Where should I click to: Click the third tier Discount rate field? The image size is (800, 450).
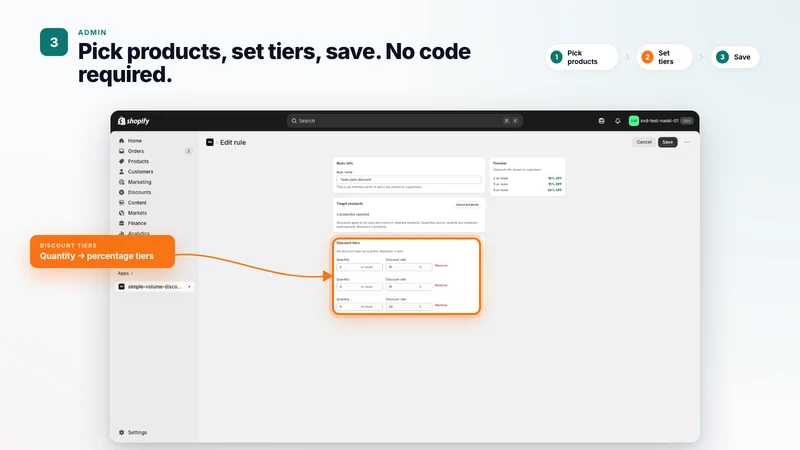(409, 307)
